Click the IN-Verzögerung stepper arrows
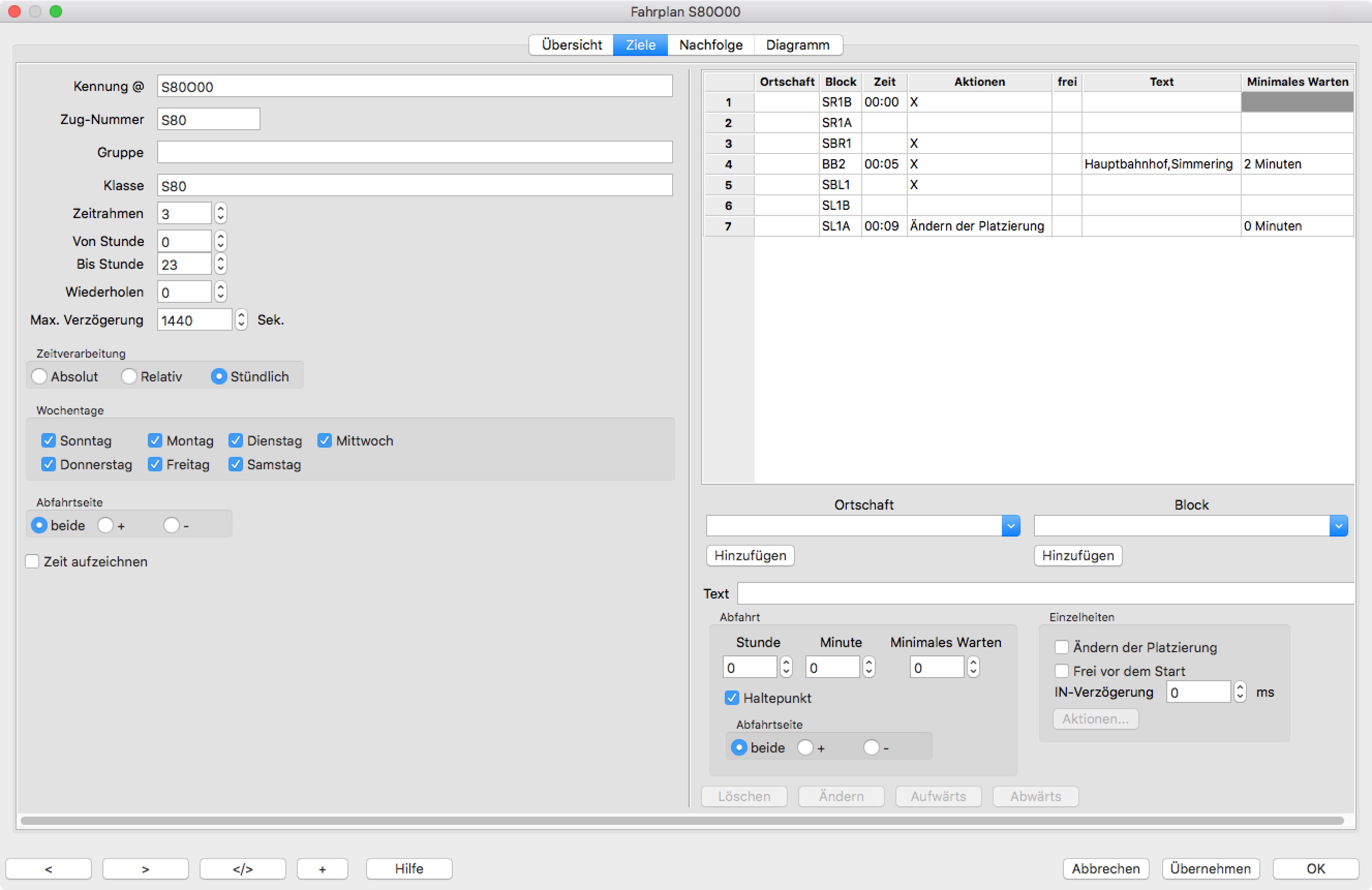The image size is (1372, 890). pyautogui.click(x=1240, y=692)
